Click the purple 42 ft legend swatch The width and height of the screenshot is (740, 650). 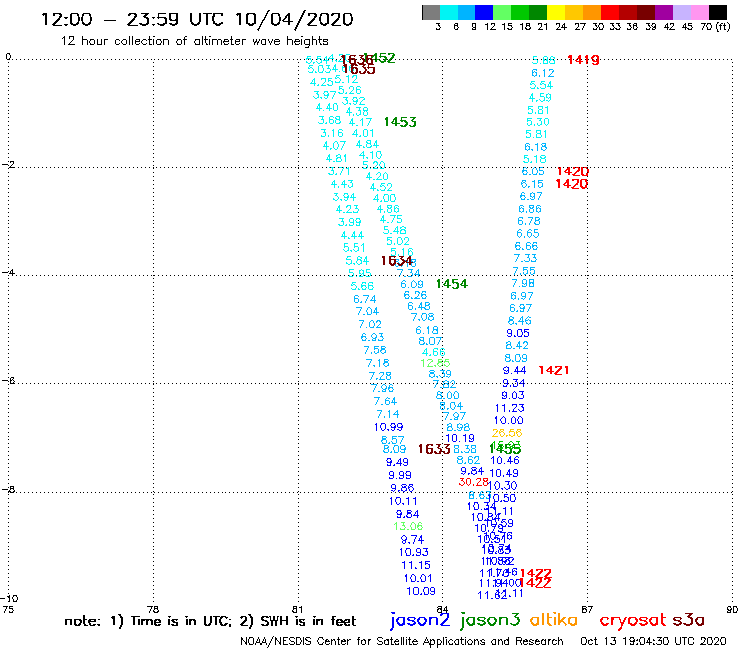[664, 12]
